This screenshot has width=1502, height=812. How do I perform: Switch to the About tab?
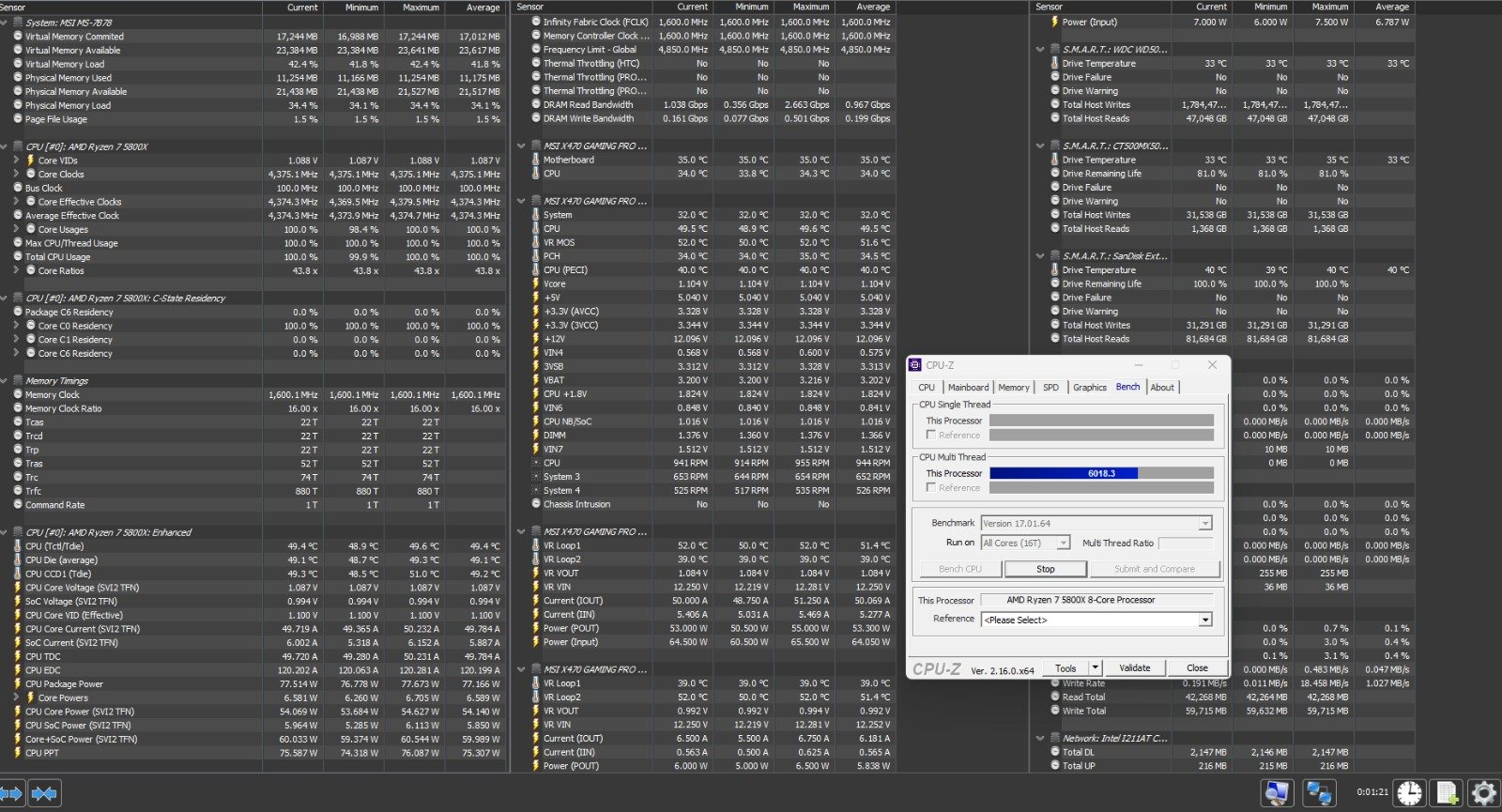pyautogui.click(x=1162, y=388)
